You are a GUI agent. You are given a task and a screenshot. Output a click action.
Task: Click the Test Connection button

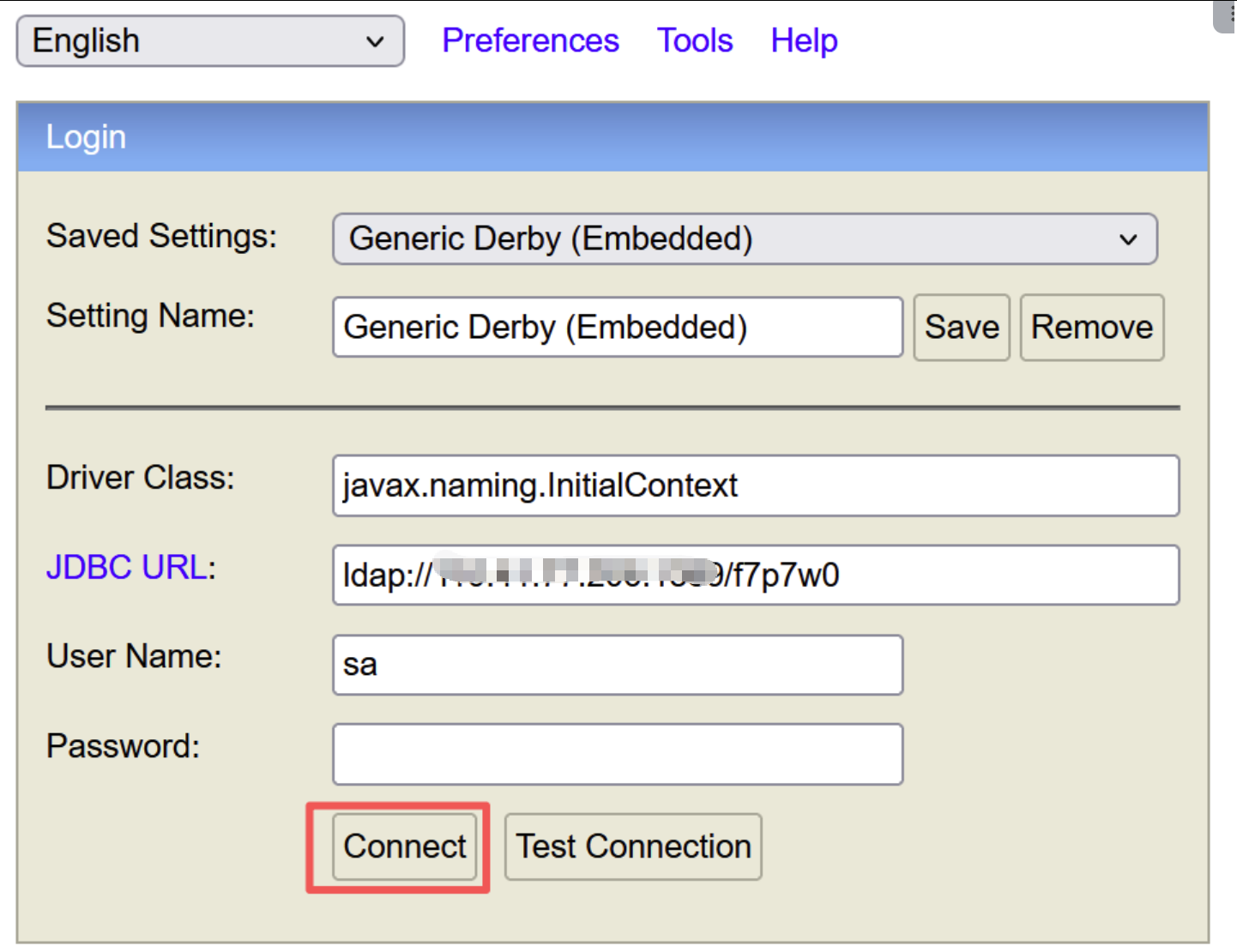(633, 847)
